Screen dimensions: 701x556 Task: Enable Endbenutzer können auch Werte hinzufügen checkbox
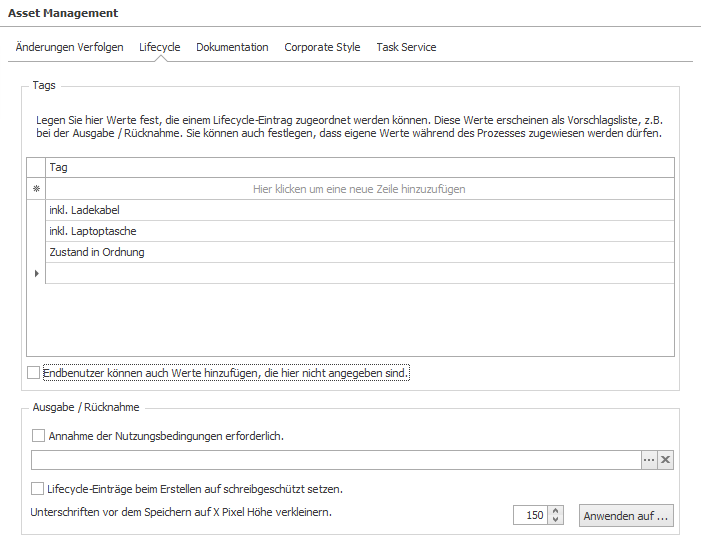pyautogui.click(x=34, y=373)
